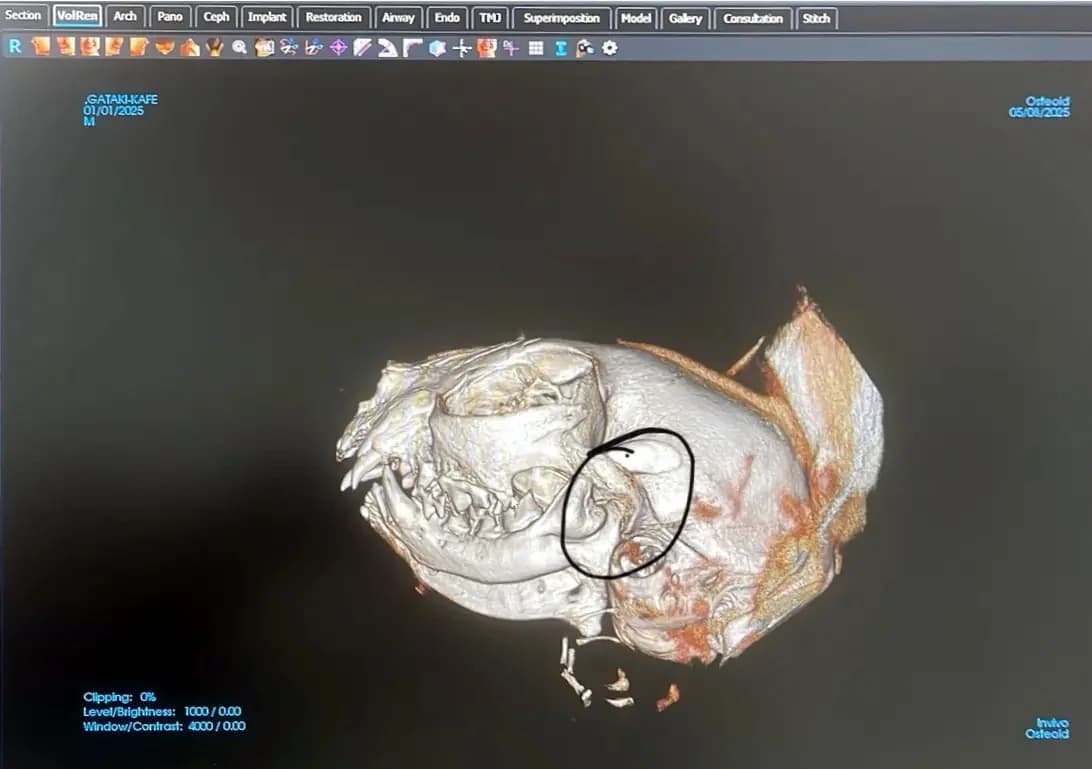Open the TMJ tab
Screen dimensions: 1092x769
tap(490, 18)
